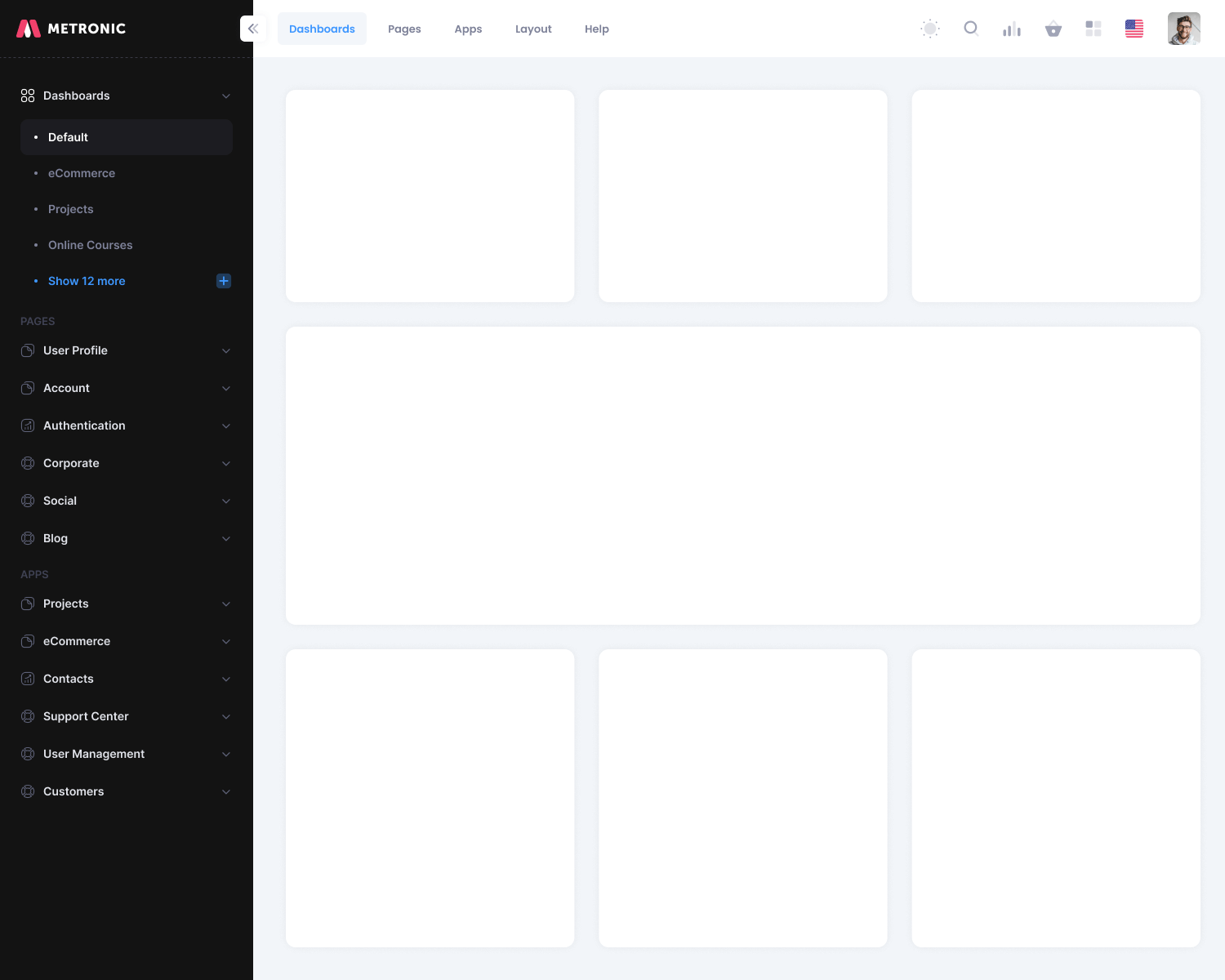Image resolution: width=1225 pixels, height=980 pixels.
Task: Select the Dashboards top navigation tab
Action: [x=322, y=29]
